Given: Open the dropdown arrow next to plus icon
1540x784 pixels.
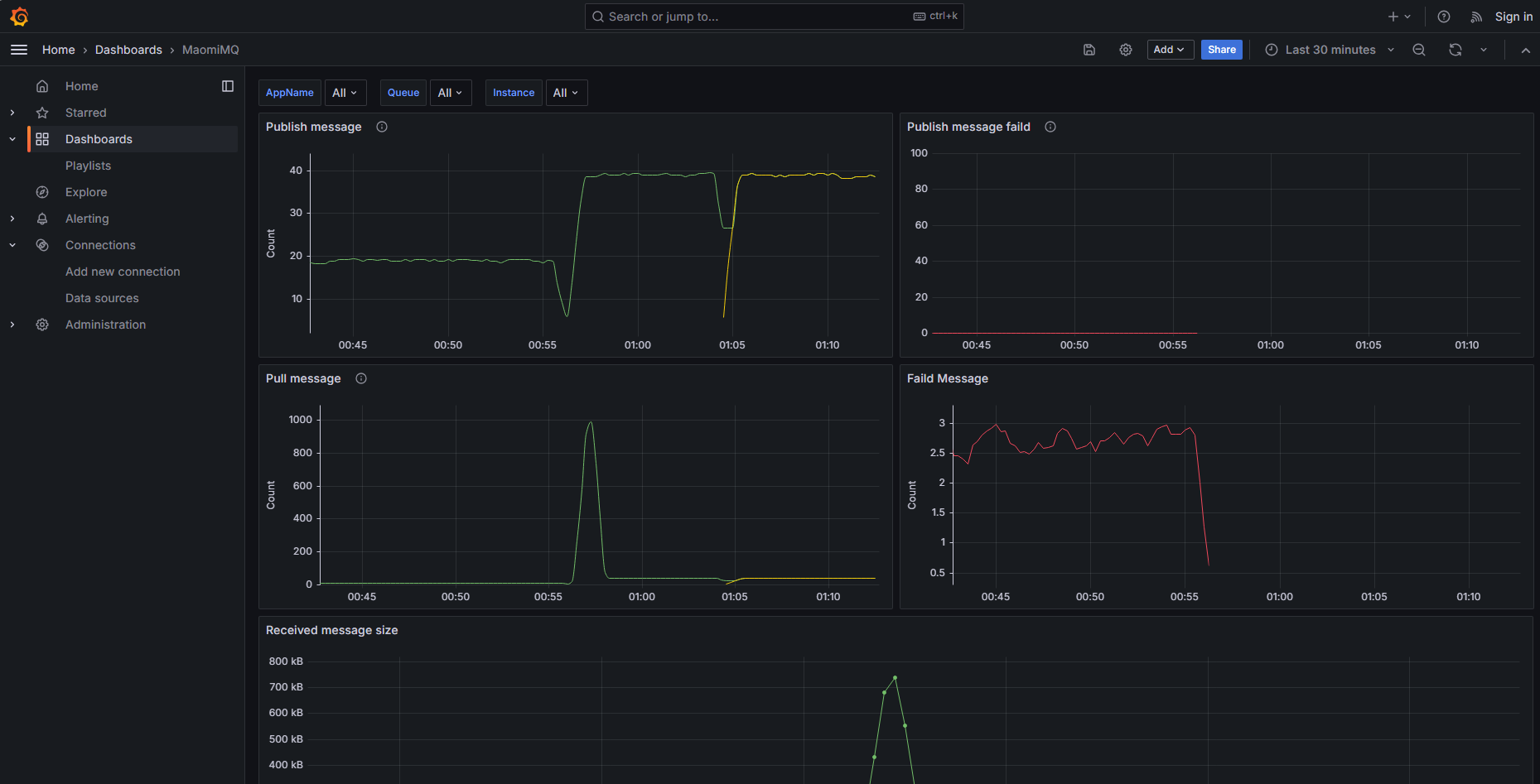Looking at the screenshot, I should pyautogui.click(x=1407, y=17).
